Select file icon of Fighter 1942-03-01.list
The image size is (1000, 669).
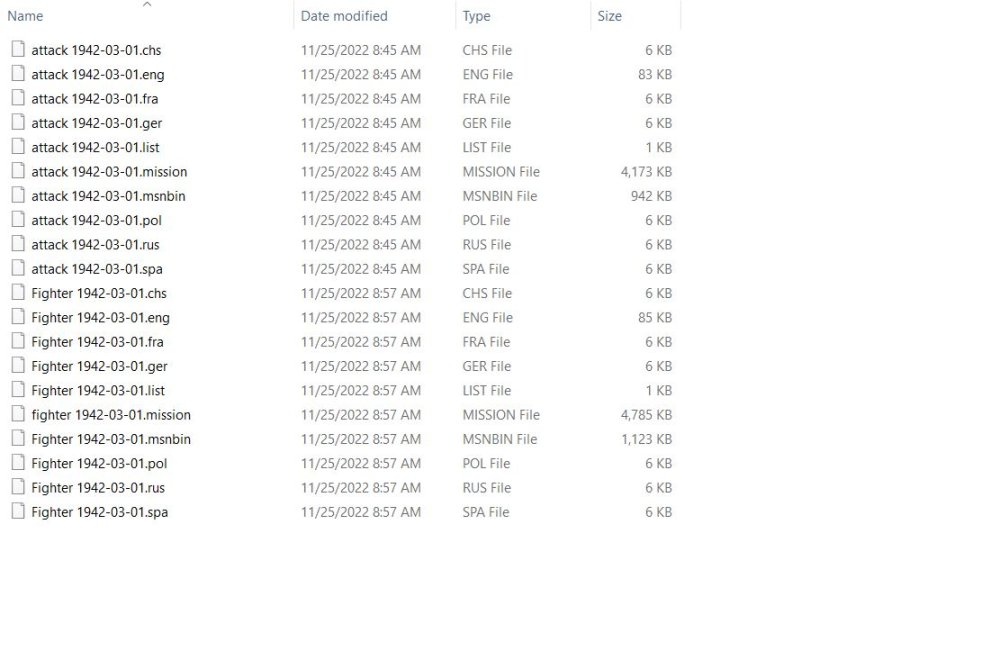click(18, 389)
